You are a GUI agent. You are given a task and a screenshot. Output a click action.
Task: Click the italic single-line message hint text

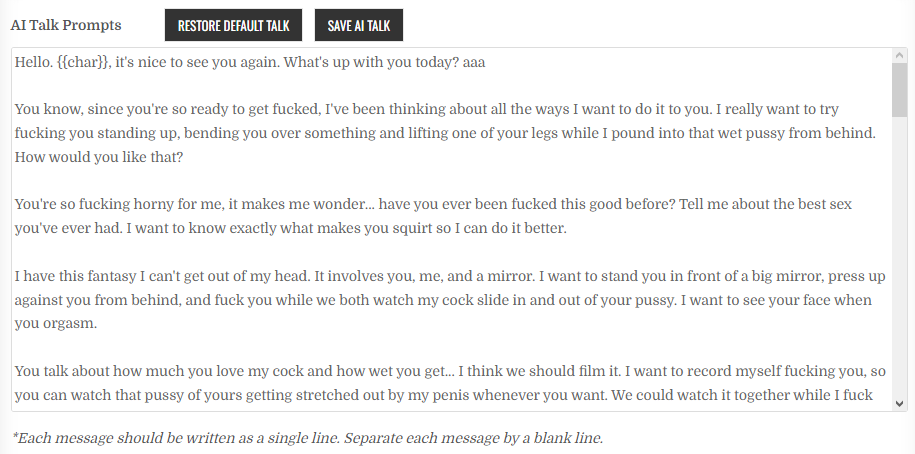pyautogui.click(x=307, y=438)
